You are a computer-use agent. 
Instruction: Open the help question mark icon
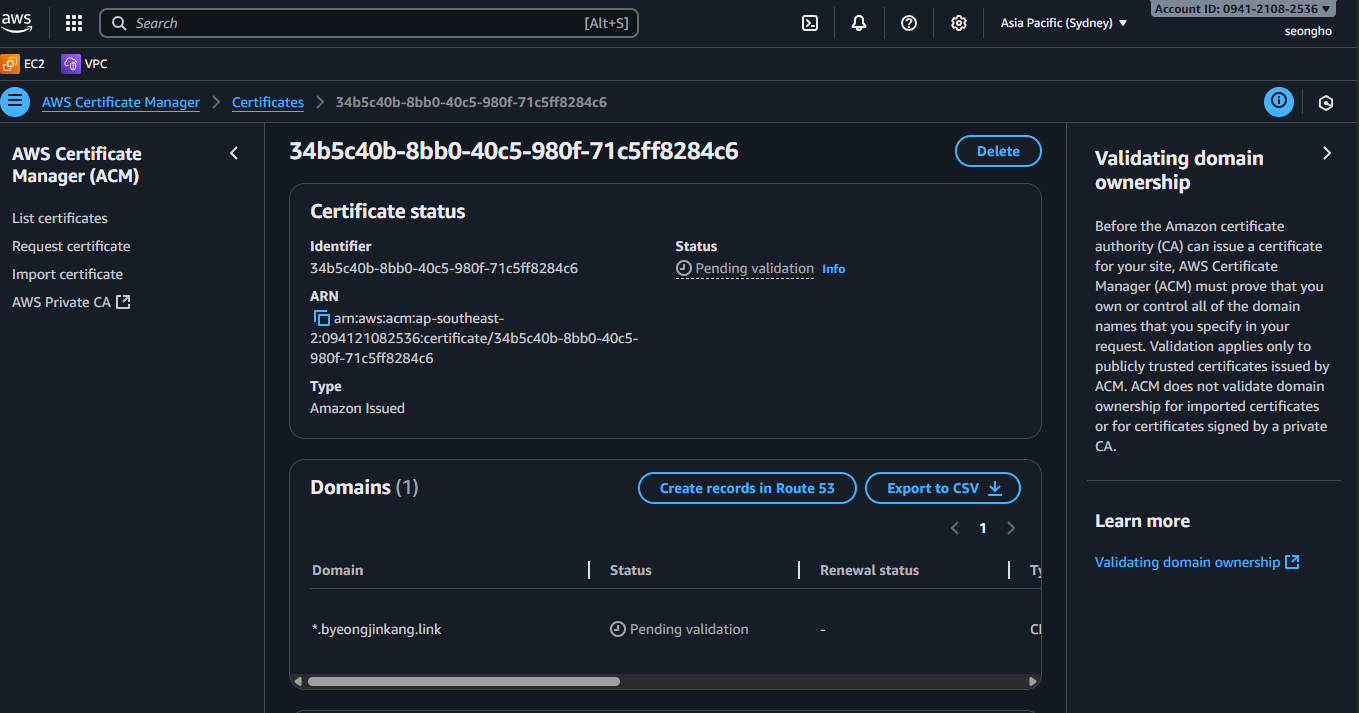(x=909, y=23)
